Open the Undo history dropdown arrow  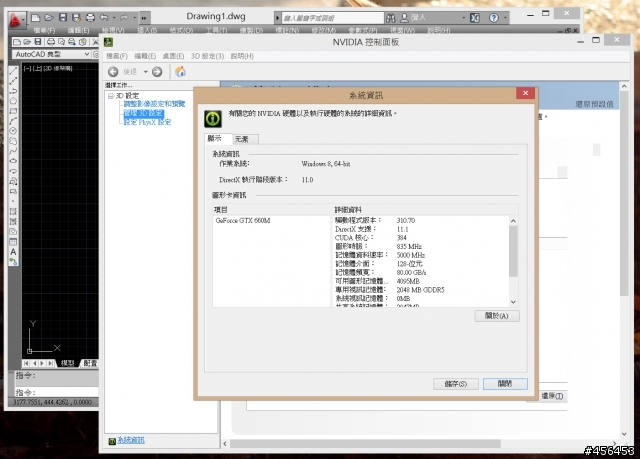click(x=114, y=18)
